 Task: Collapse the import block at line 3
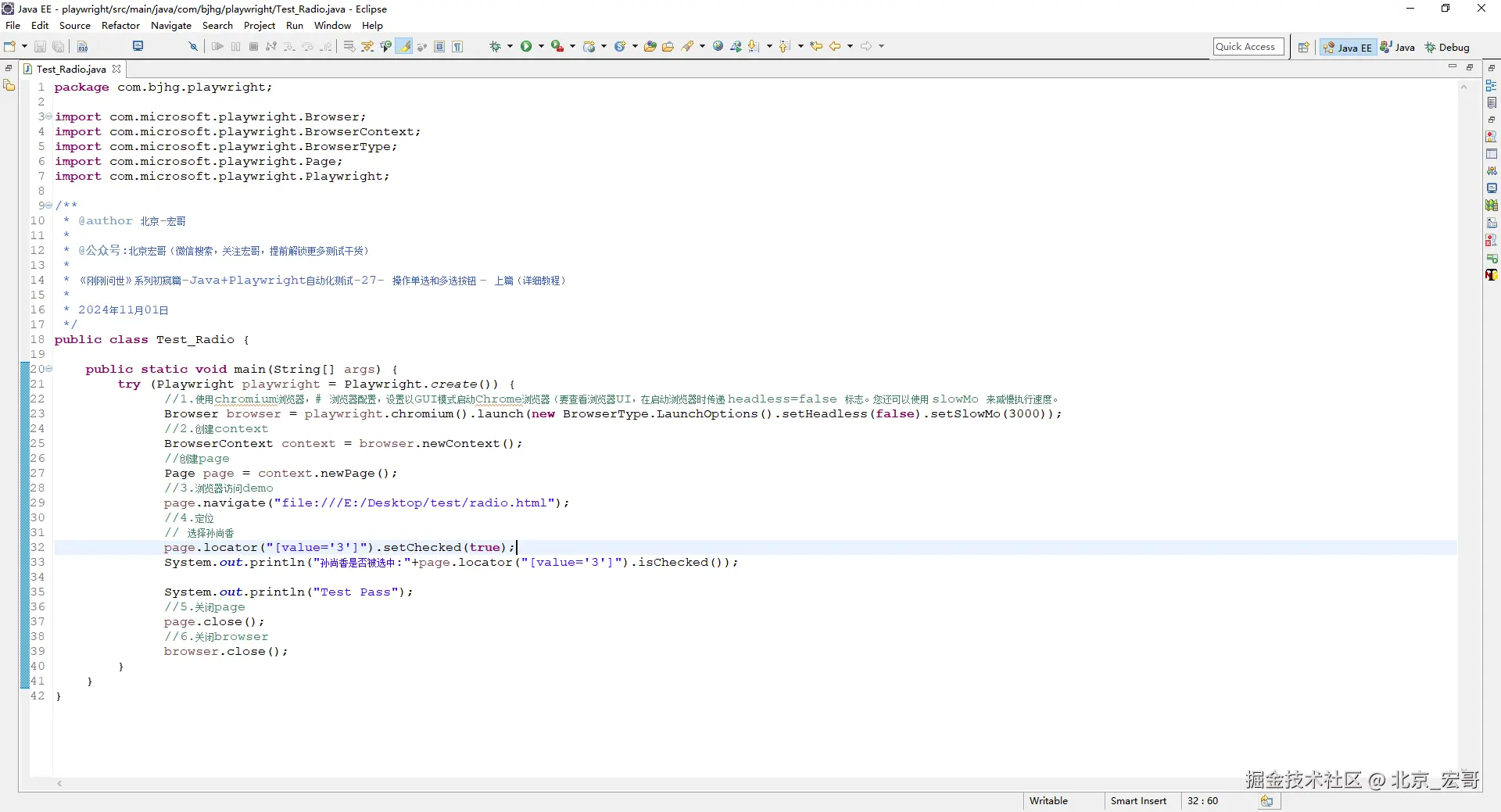49,116
